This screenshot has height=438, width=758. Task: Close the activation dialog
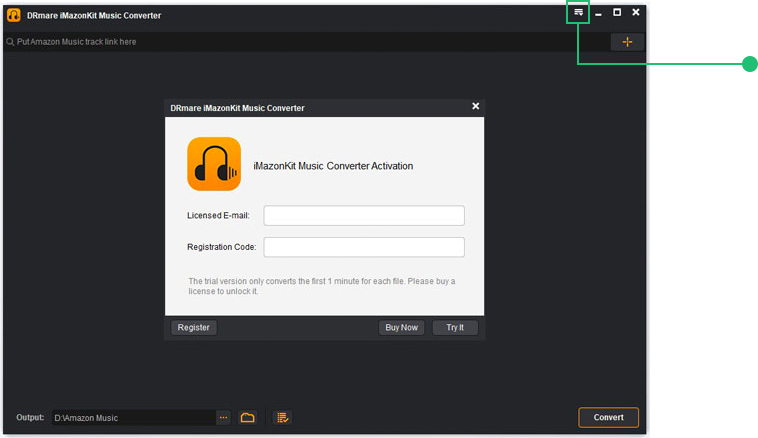476,106
